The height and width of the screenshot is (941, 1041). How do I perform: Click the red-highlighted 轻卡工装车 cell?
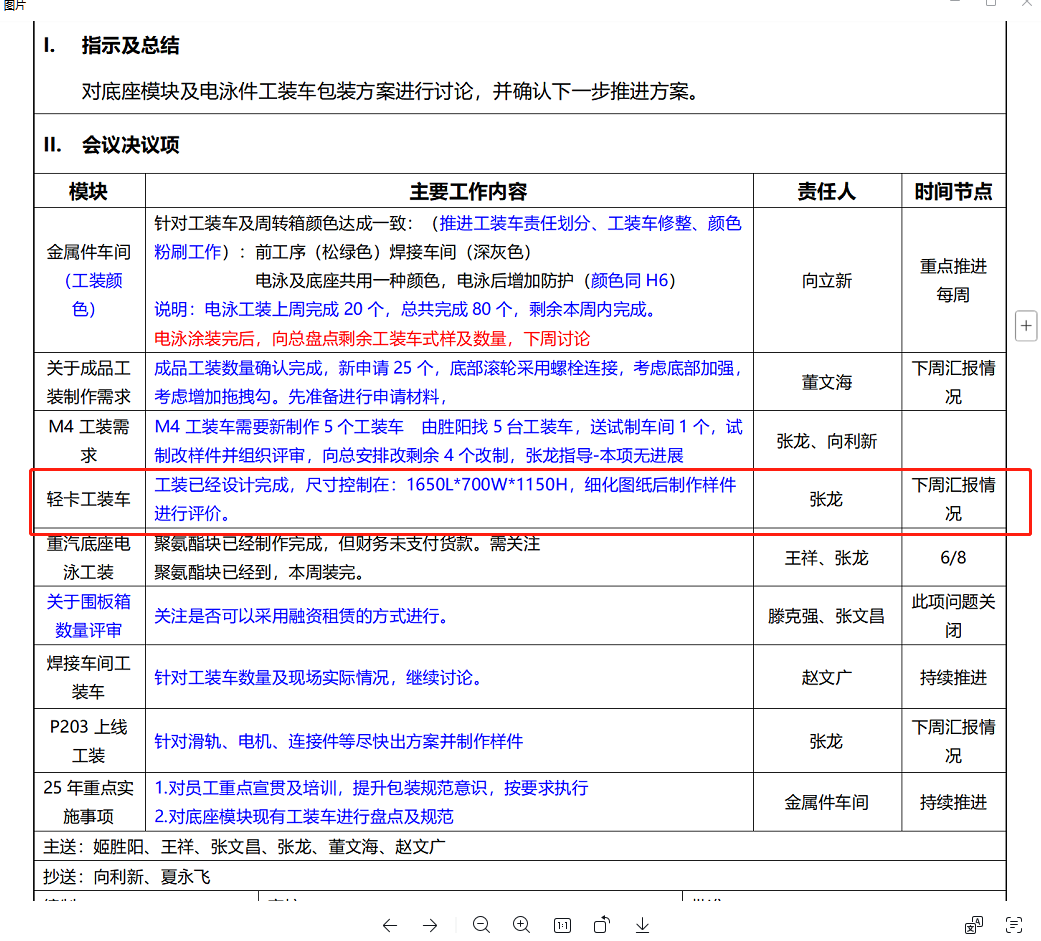click(x=89, y=499)
